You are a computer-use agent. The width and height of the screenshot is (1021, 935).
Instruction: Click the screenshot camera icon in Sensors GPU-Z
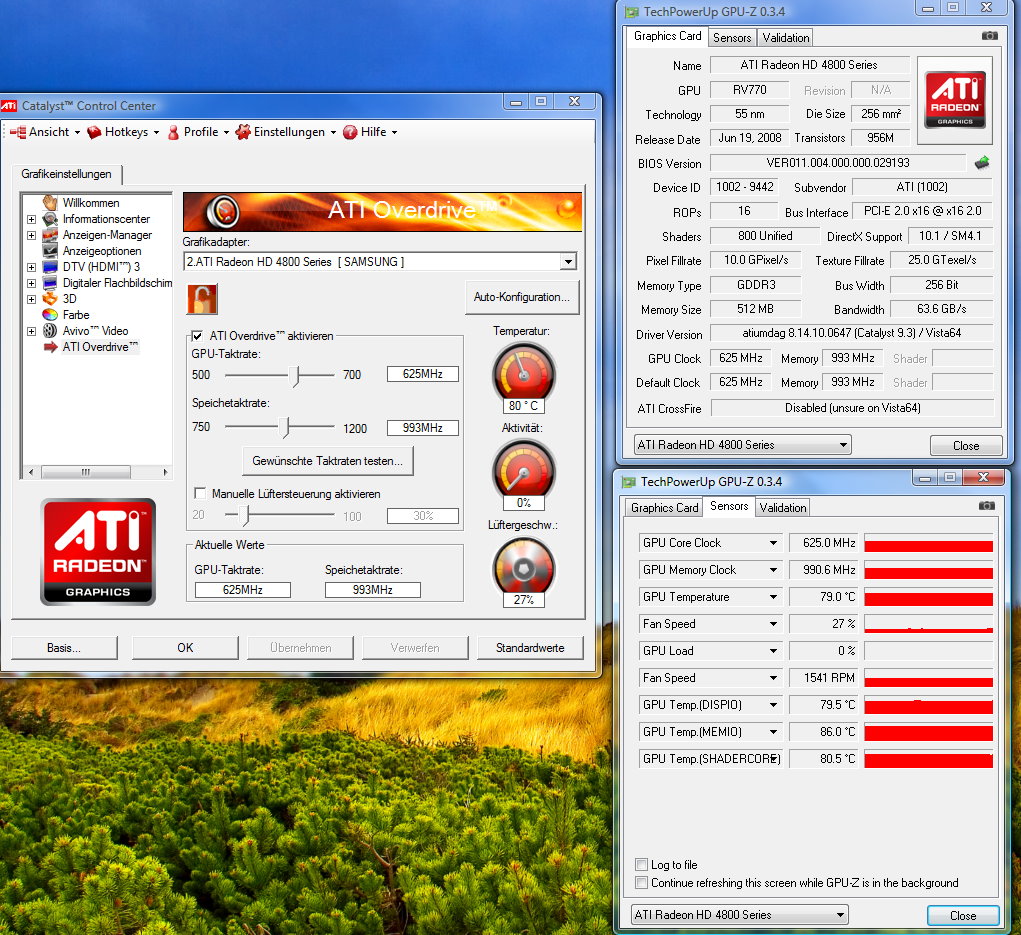pyautogui.click(x=986, y=506)
